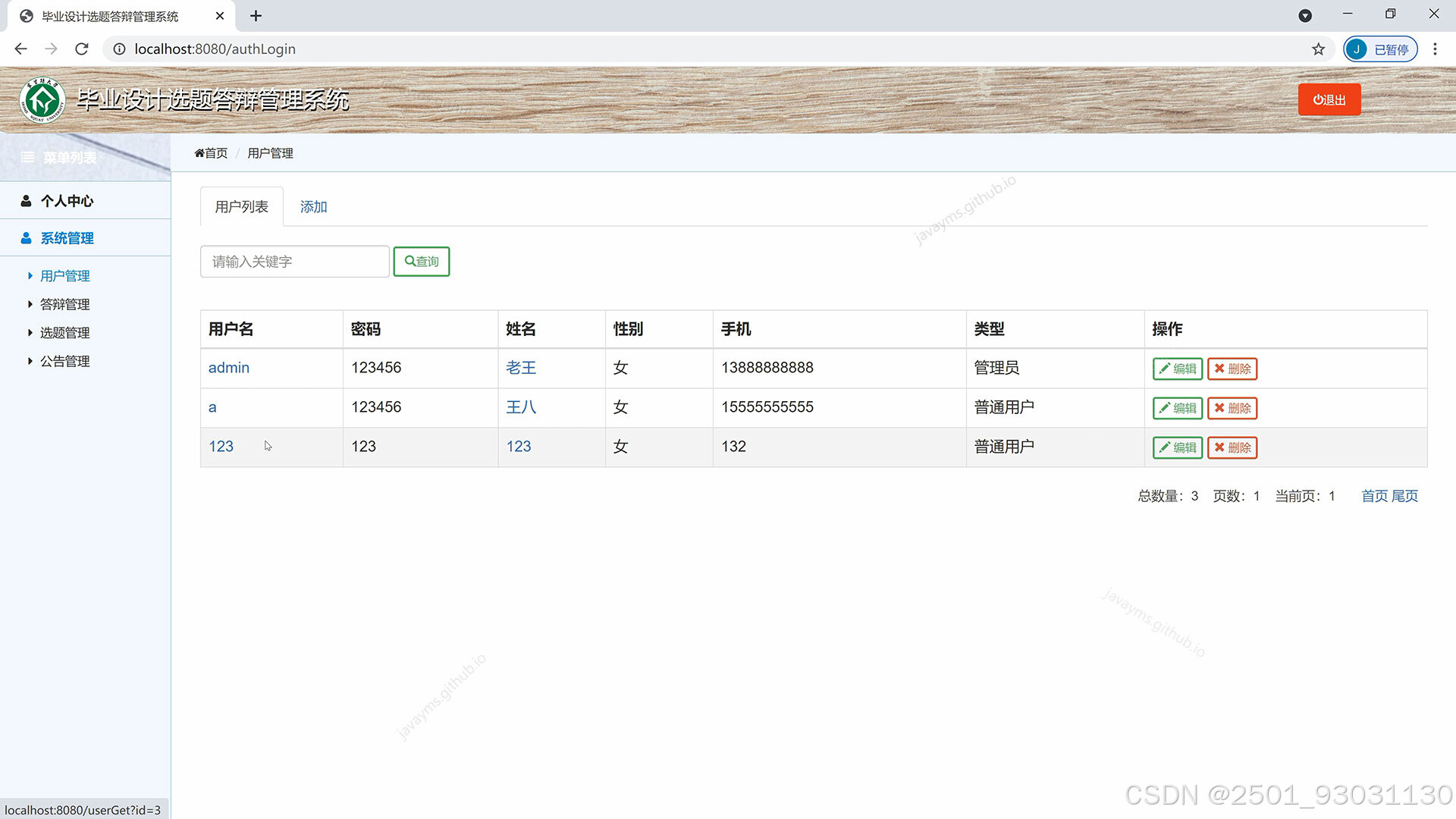Click the browser address bar URL

pyautogui.click(x=215, y=49)
